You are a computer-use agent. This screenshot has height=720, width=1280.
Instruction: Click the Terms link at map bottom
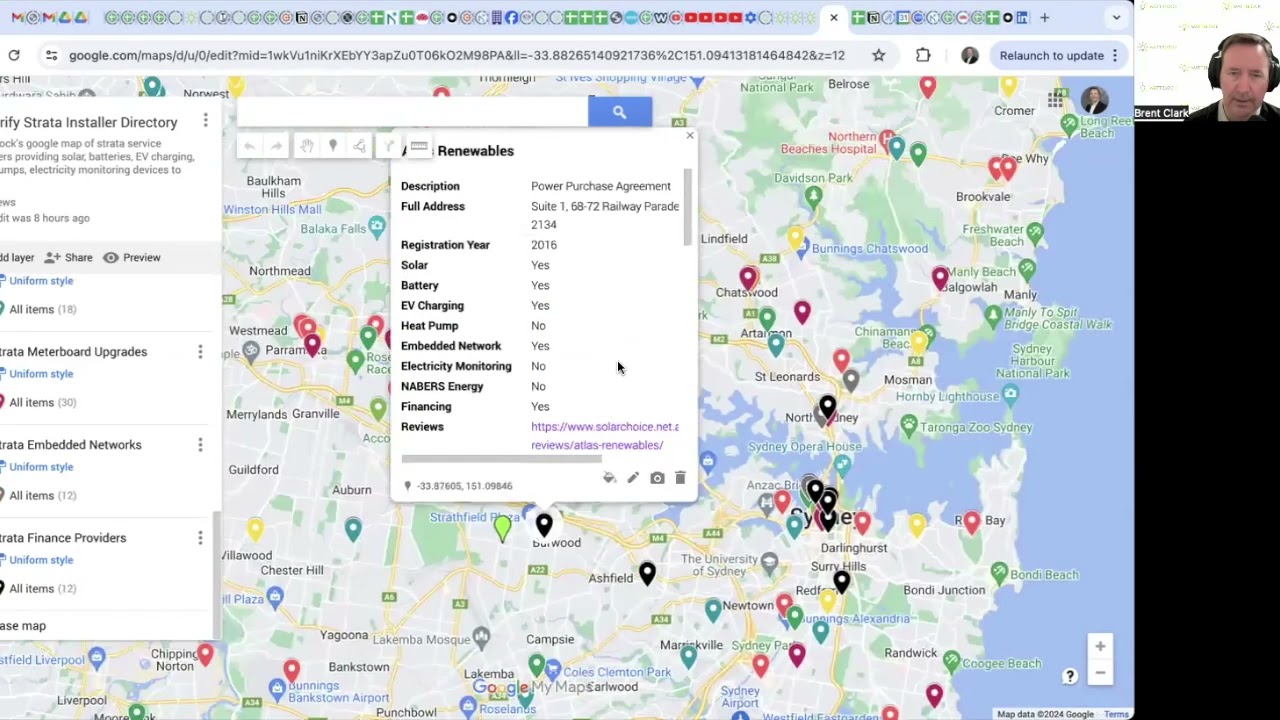tap(1116, 714)
